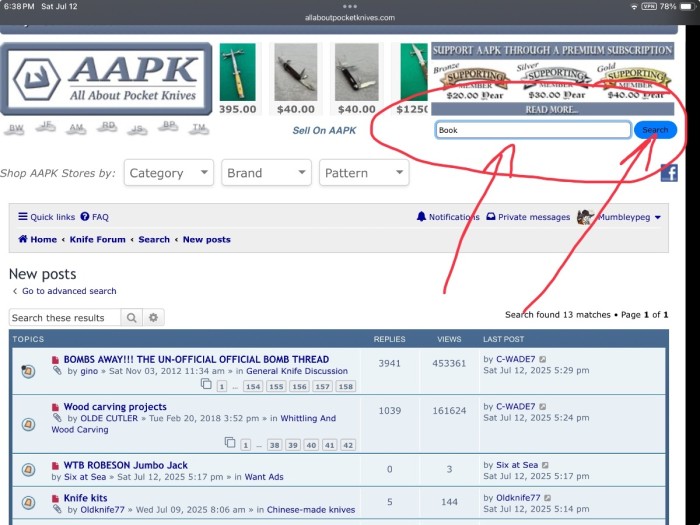This screenshot has width=700, height=525.
Task: Open advanced search gear icon
Action: click(x=154, y=317)
